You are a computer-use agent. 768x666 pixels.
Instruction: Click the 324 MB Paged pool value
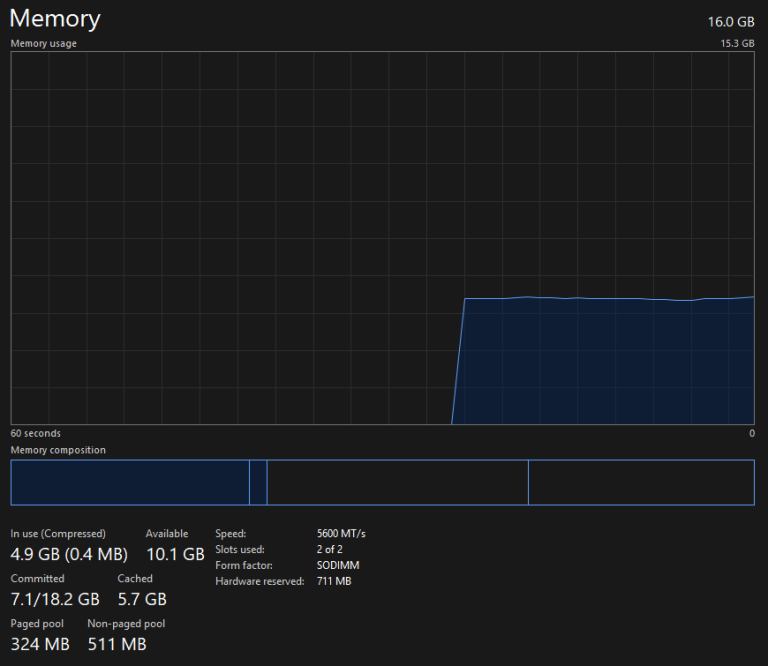tap(40, 644)
